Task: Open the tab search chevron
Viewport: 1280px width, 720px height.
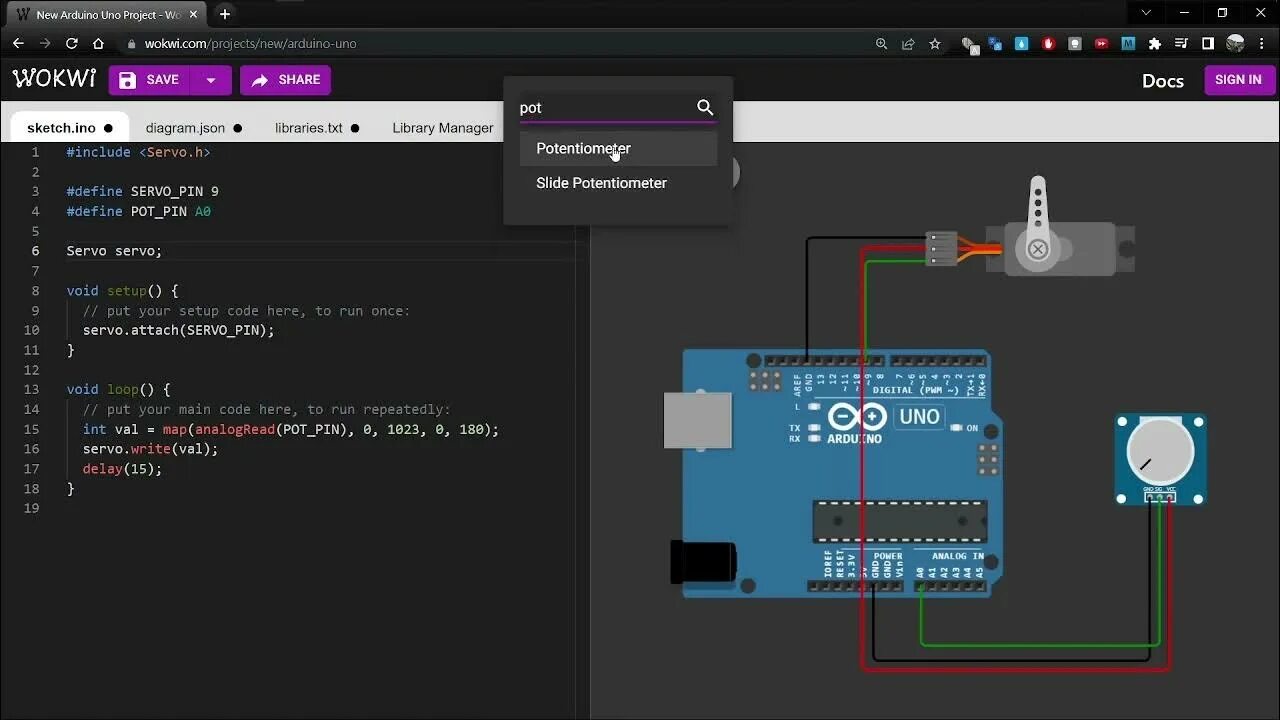Action: [x=1146, y=13]
